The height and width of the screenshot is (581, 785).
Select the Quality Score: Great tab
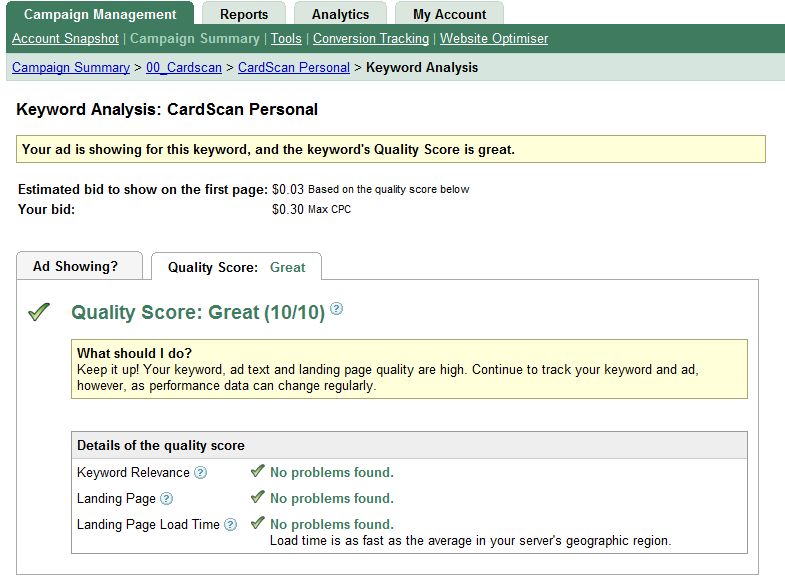coord(236,267)
